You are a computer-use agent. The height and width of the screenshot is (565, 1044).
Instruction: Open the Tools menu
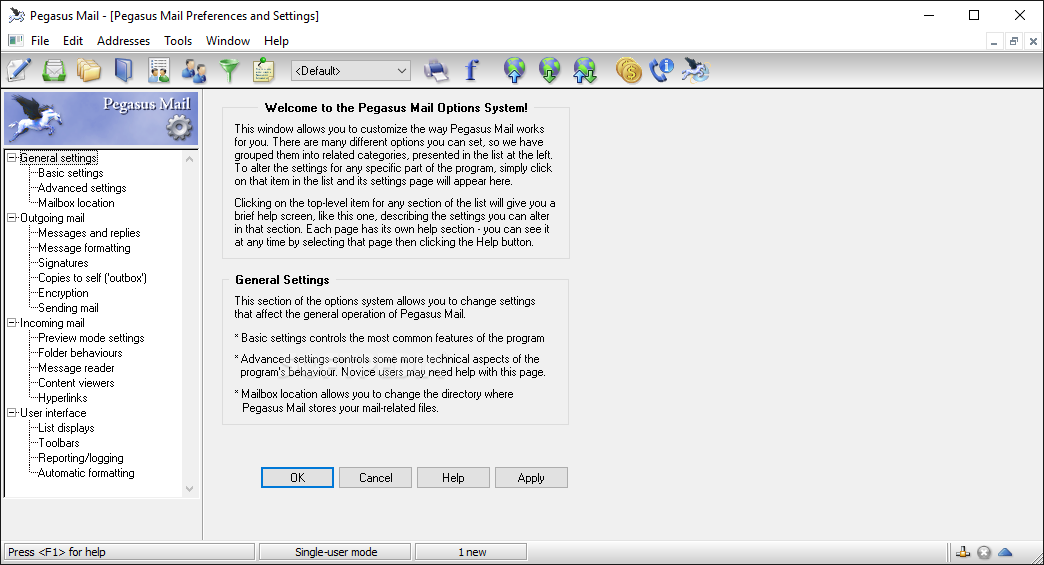(178, 41)
